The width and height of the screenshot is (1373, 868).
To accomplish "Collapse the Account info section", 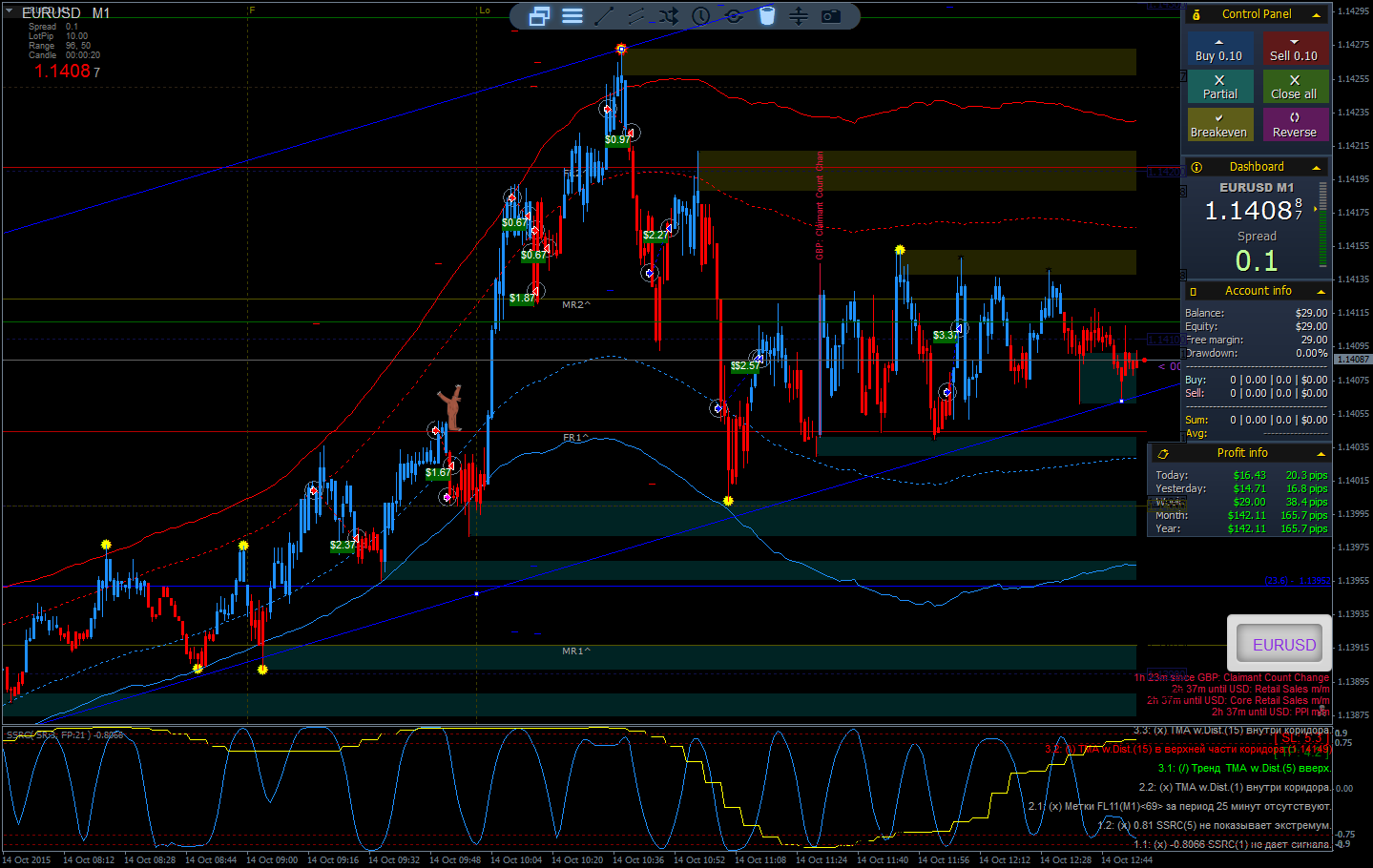I will [1321, 291].
